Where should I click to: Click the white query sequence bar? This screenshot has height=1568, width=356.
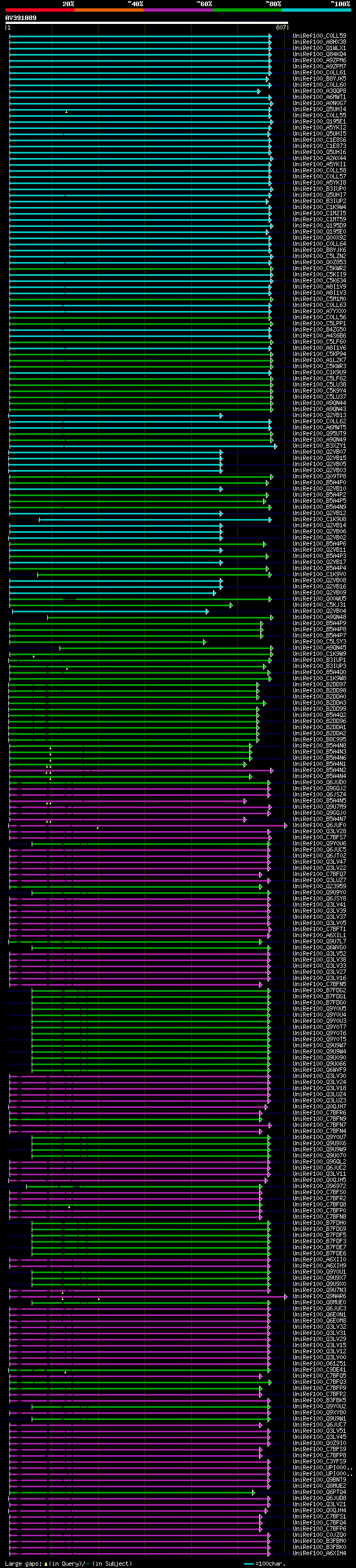(x=146, y=22)
